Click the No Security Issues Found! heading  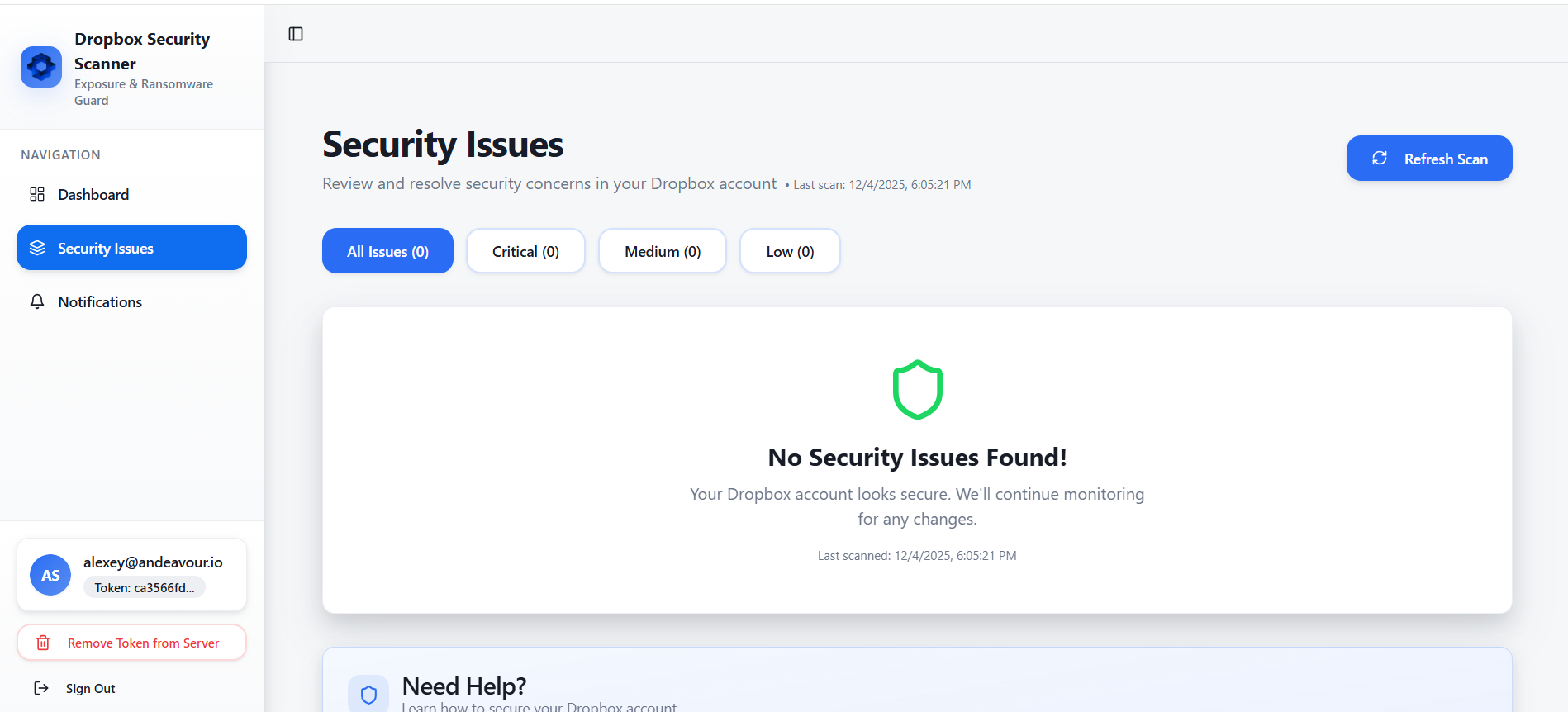pos(917,457)
